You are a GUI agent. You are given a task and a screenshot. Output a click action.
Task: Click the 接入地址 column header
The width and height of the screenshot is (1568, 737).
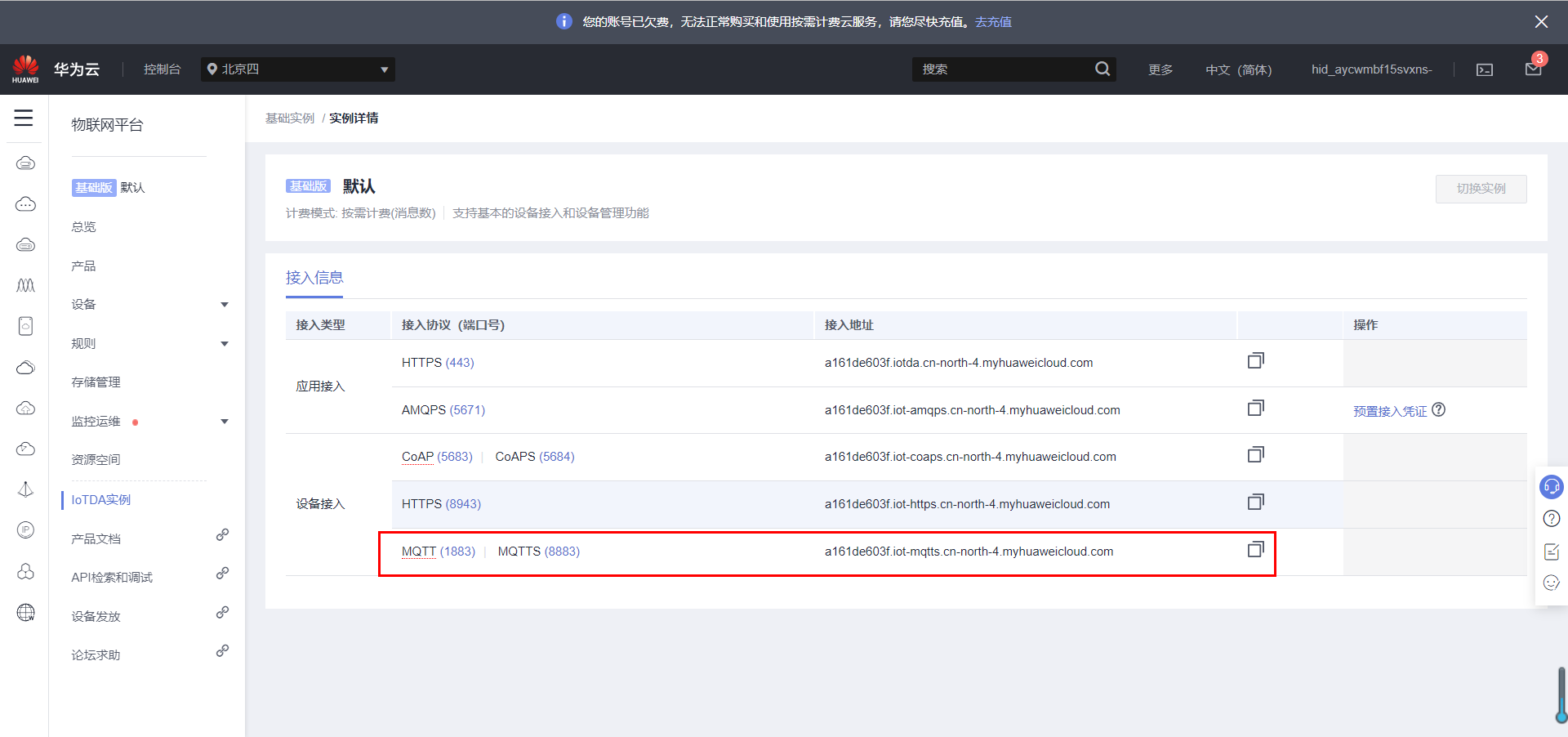tap(849, 325)
